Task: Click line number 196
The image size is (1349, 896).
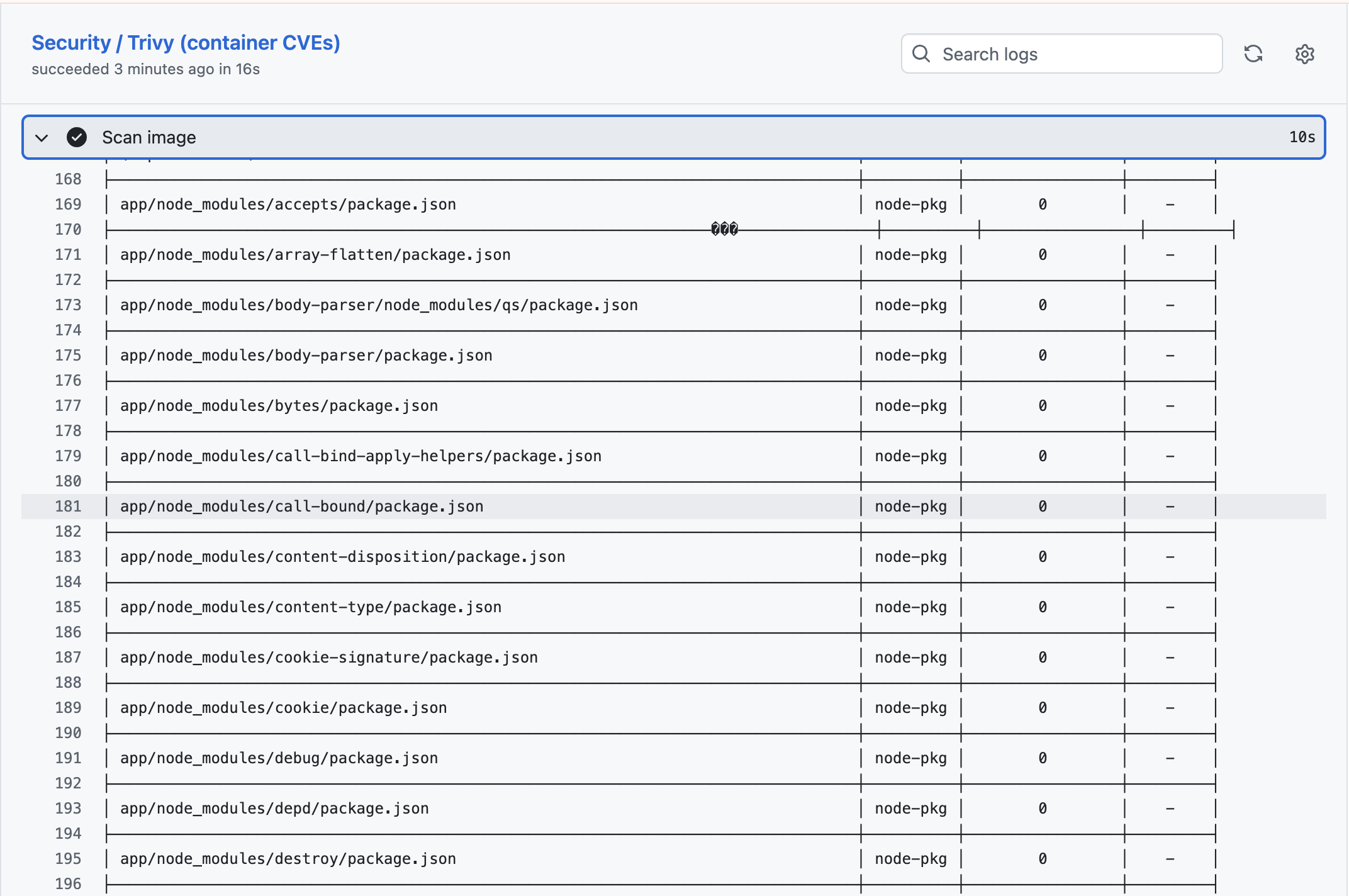Action: [68, 884]
